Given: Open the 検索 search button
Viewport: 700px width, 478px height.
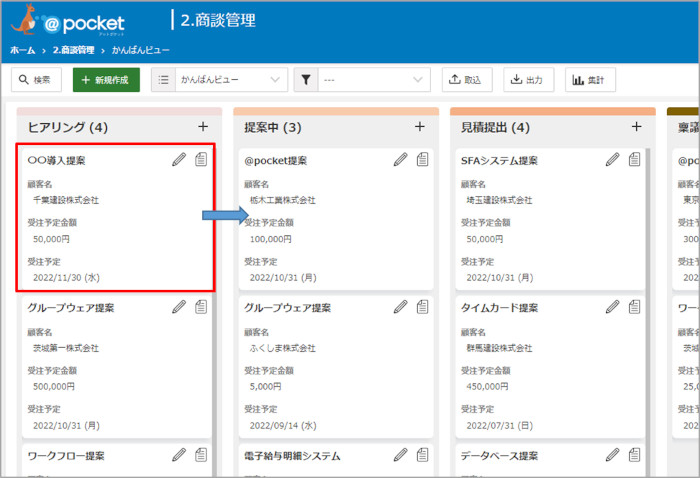Looking at the screenshot, I should (36, 80).
